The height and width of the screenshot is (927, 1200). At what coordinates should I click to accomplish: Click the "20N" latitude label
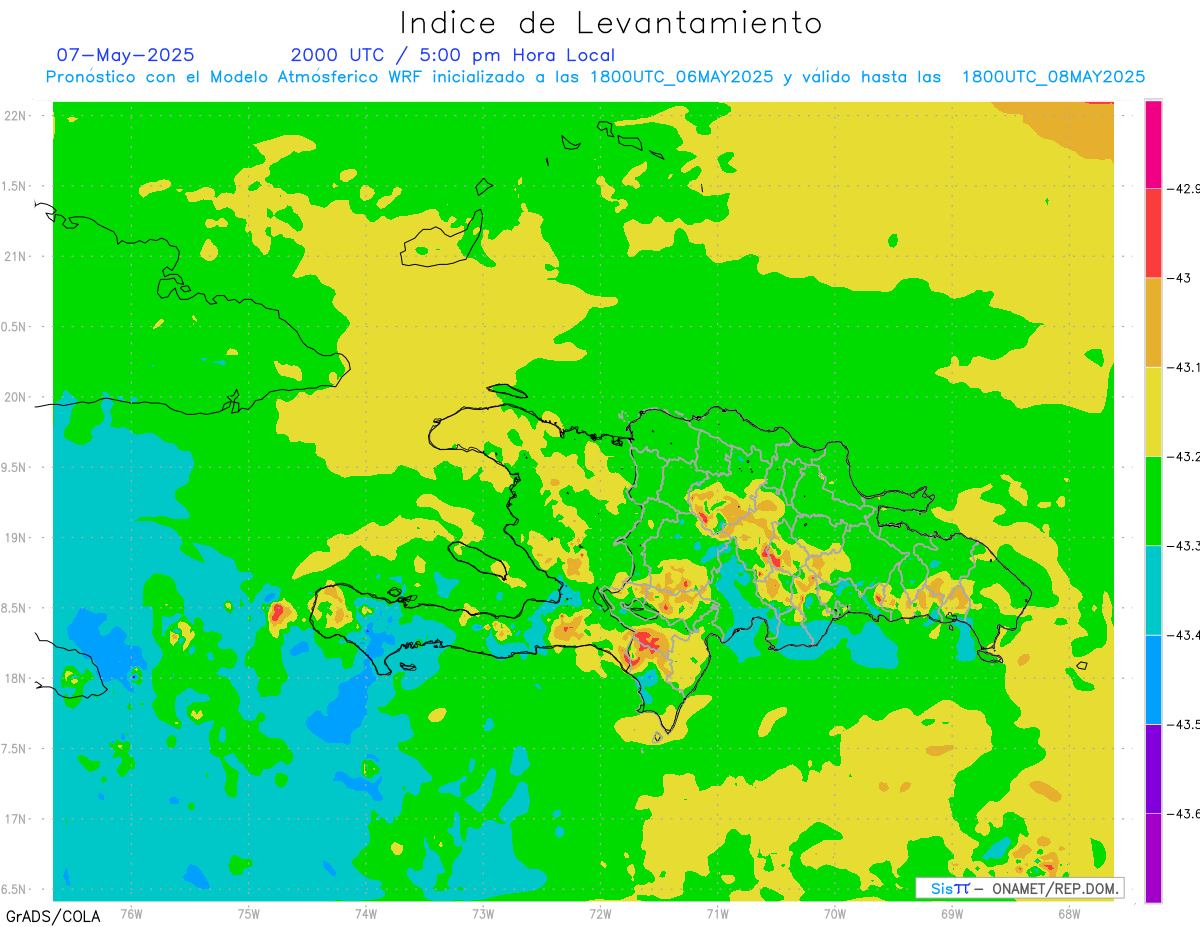(x=15, y=397)
